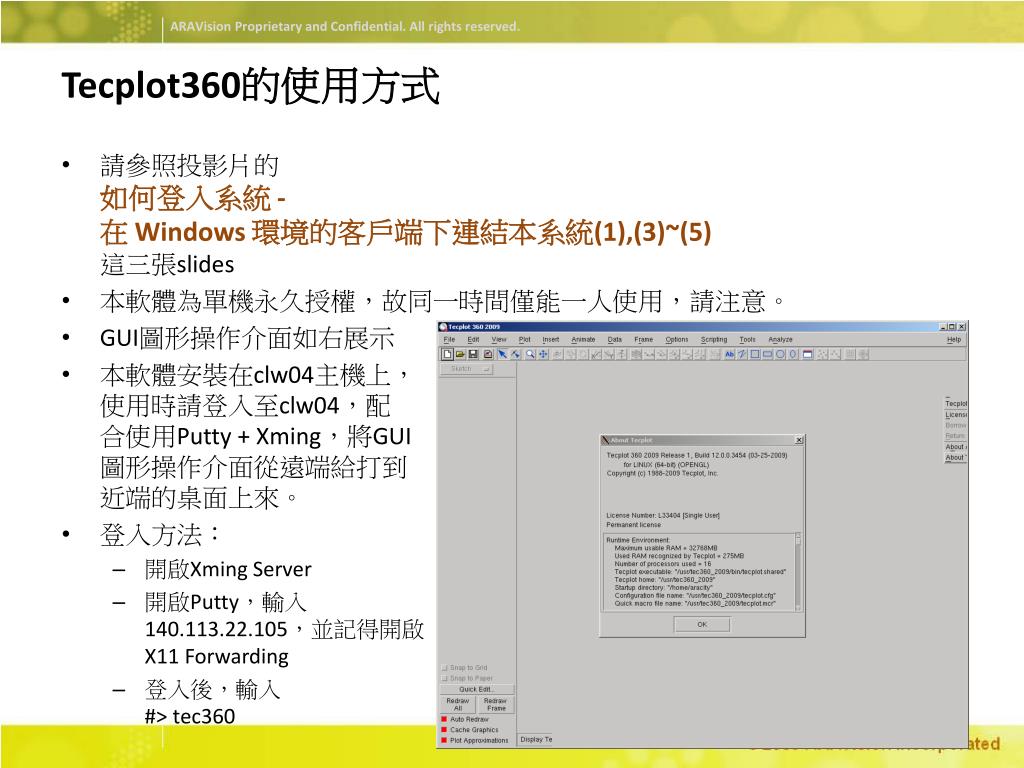Open the View menu
The width and height of the screenshot is (1024, 768).
coord(499,340)
